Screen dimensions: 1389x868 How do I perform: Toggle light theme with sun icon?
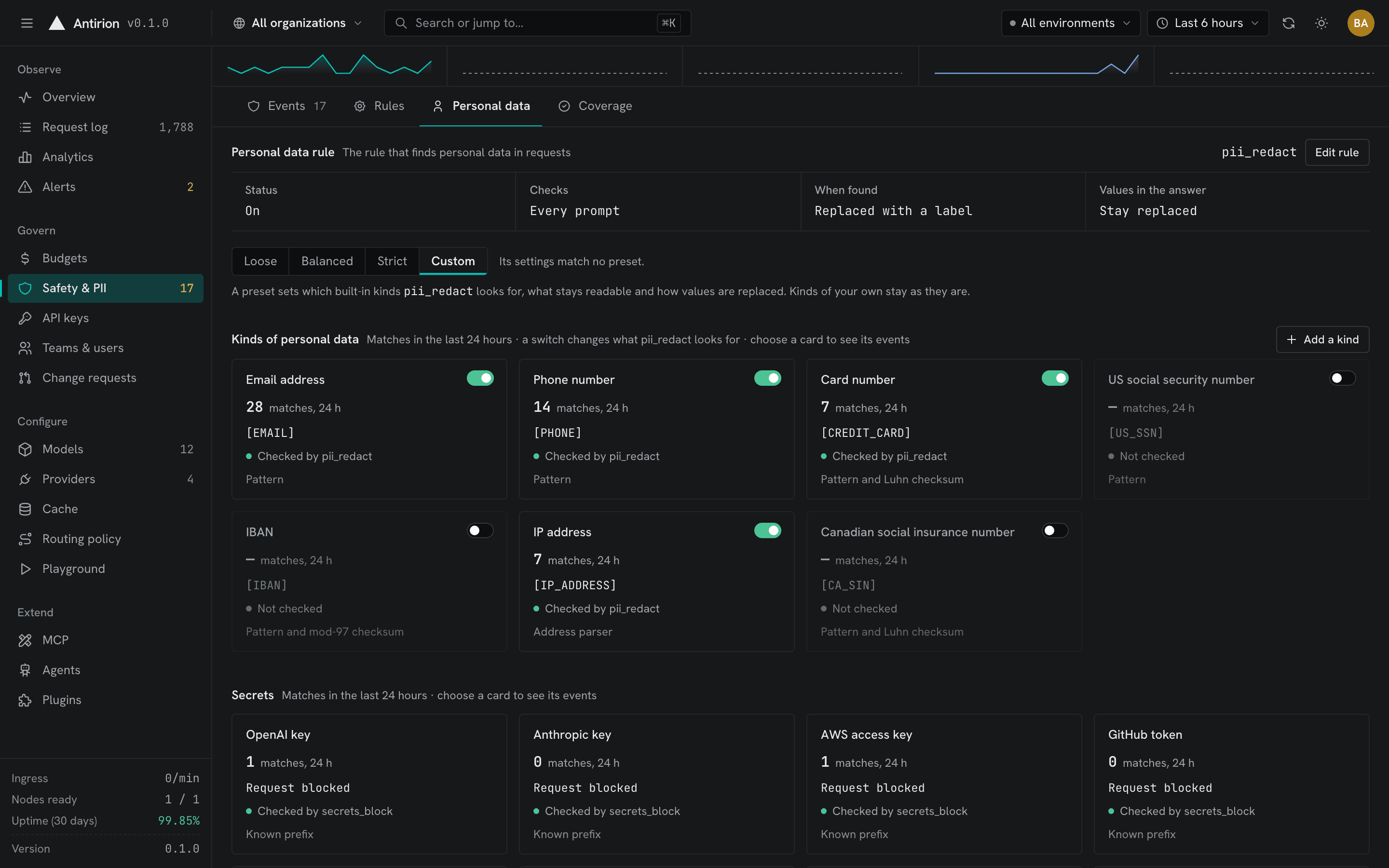click(1321, 23)
